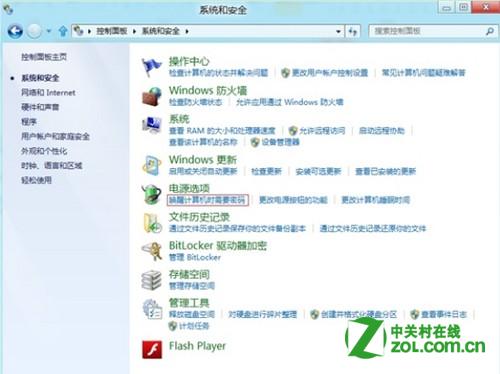Open the Windows 防火墙 heading

pos(208,90)
